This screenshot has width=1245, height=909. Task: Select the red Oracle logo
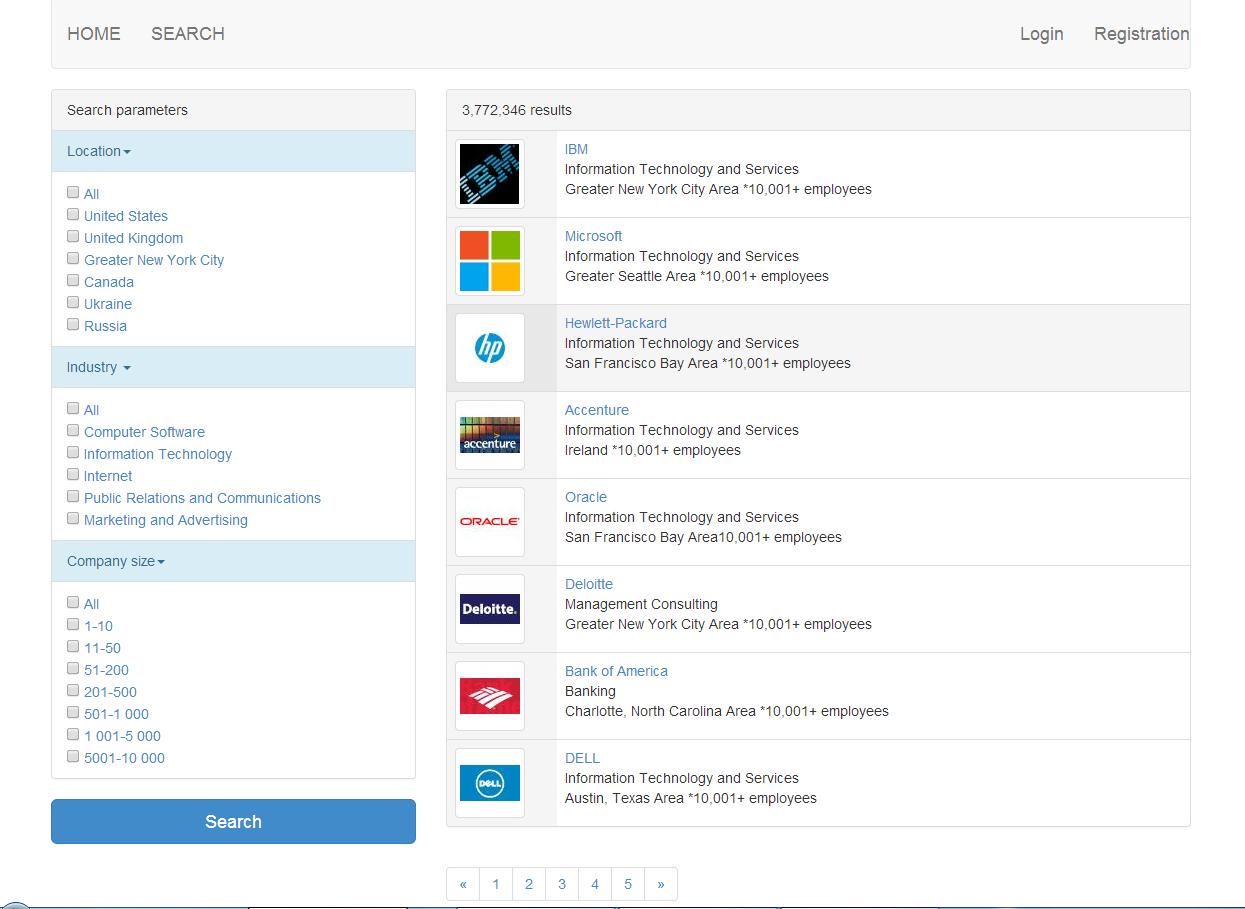coord(489,522)
